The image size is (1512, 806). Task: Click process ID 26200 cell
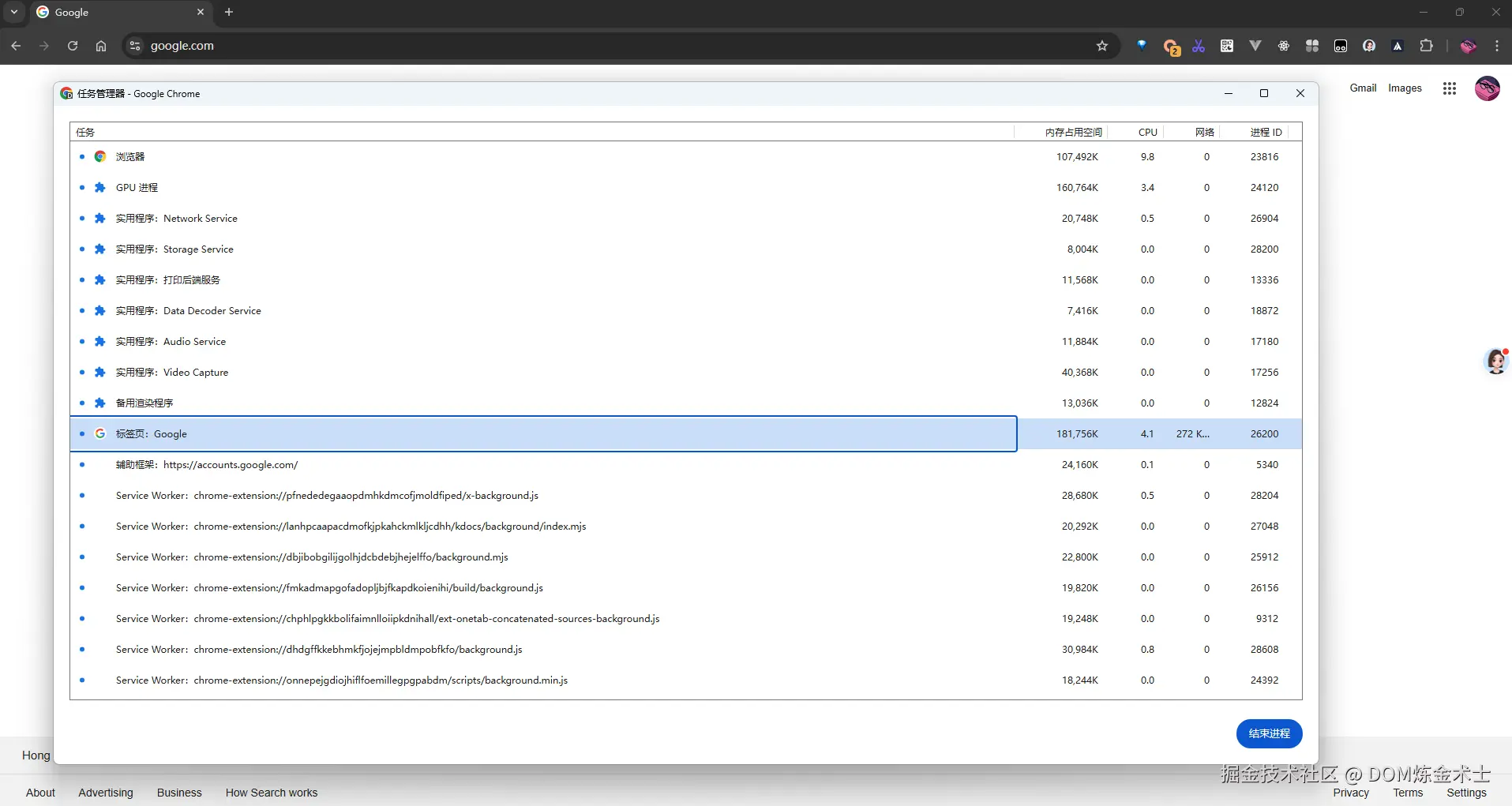coord(1264,433)
